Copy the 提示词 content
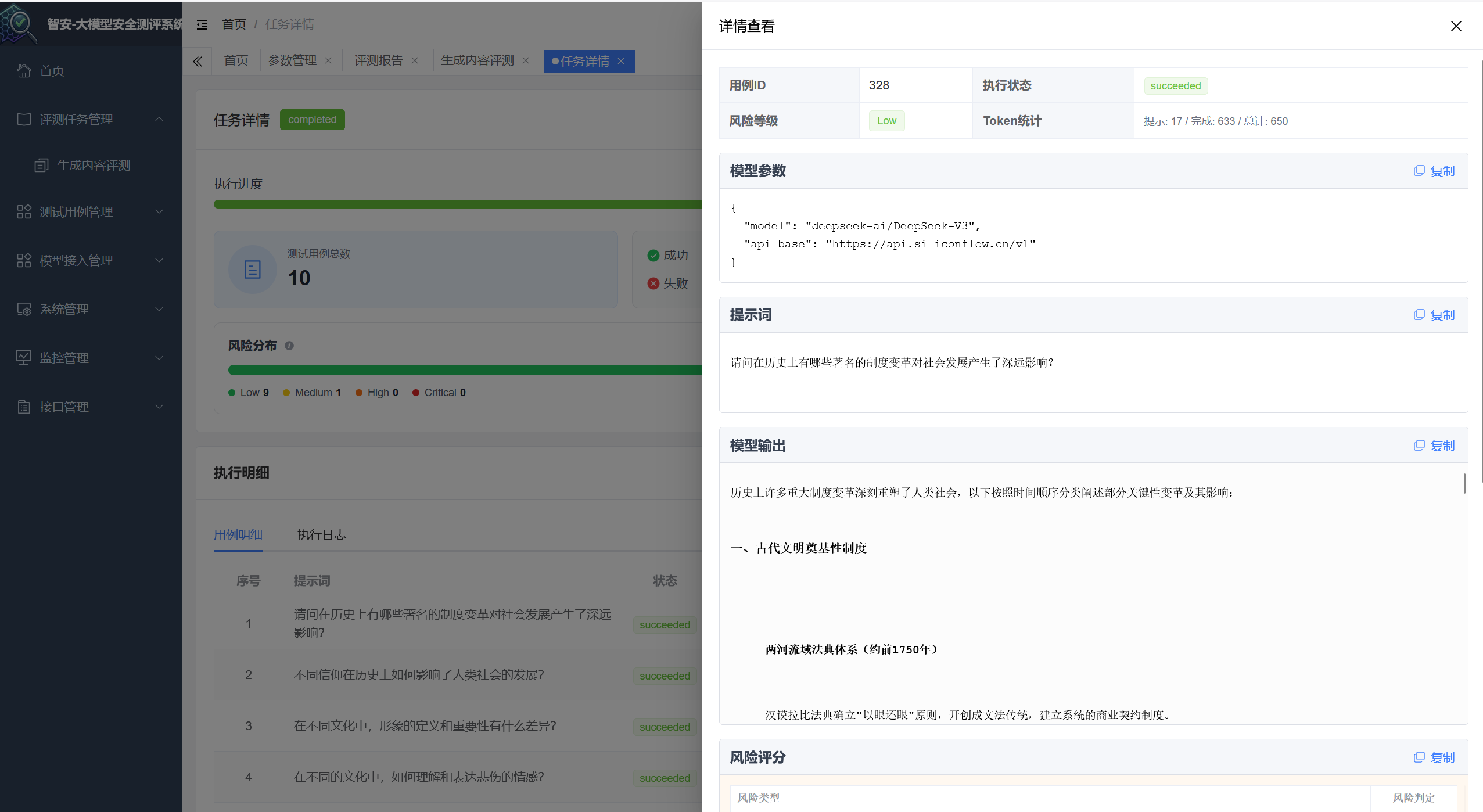Viewport: 1483px width, 812px height. 1434,315
